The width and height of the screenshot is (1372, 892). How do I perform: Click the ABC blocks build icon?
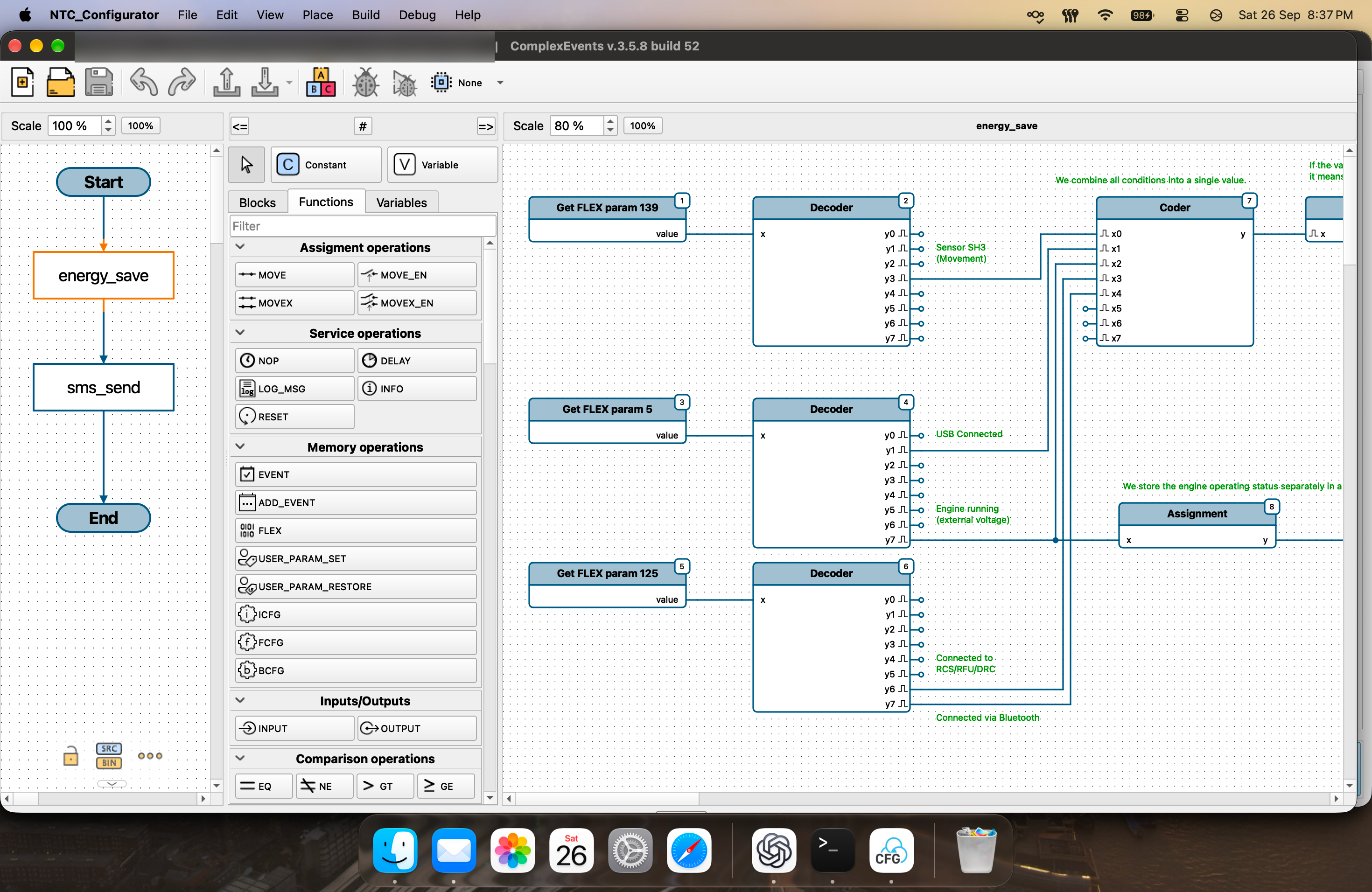click(321, 82)
